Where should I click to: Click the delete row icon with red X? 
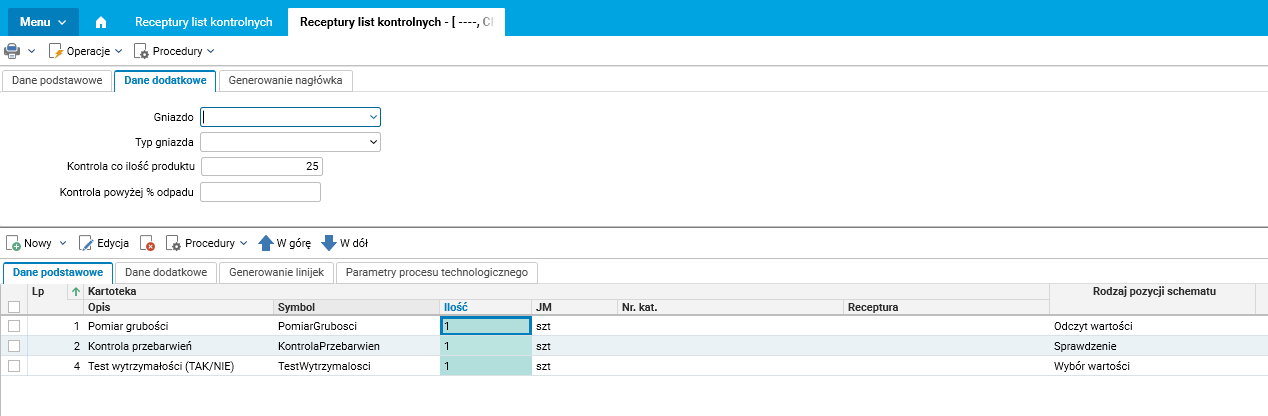(x=148, y=243)
